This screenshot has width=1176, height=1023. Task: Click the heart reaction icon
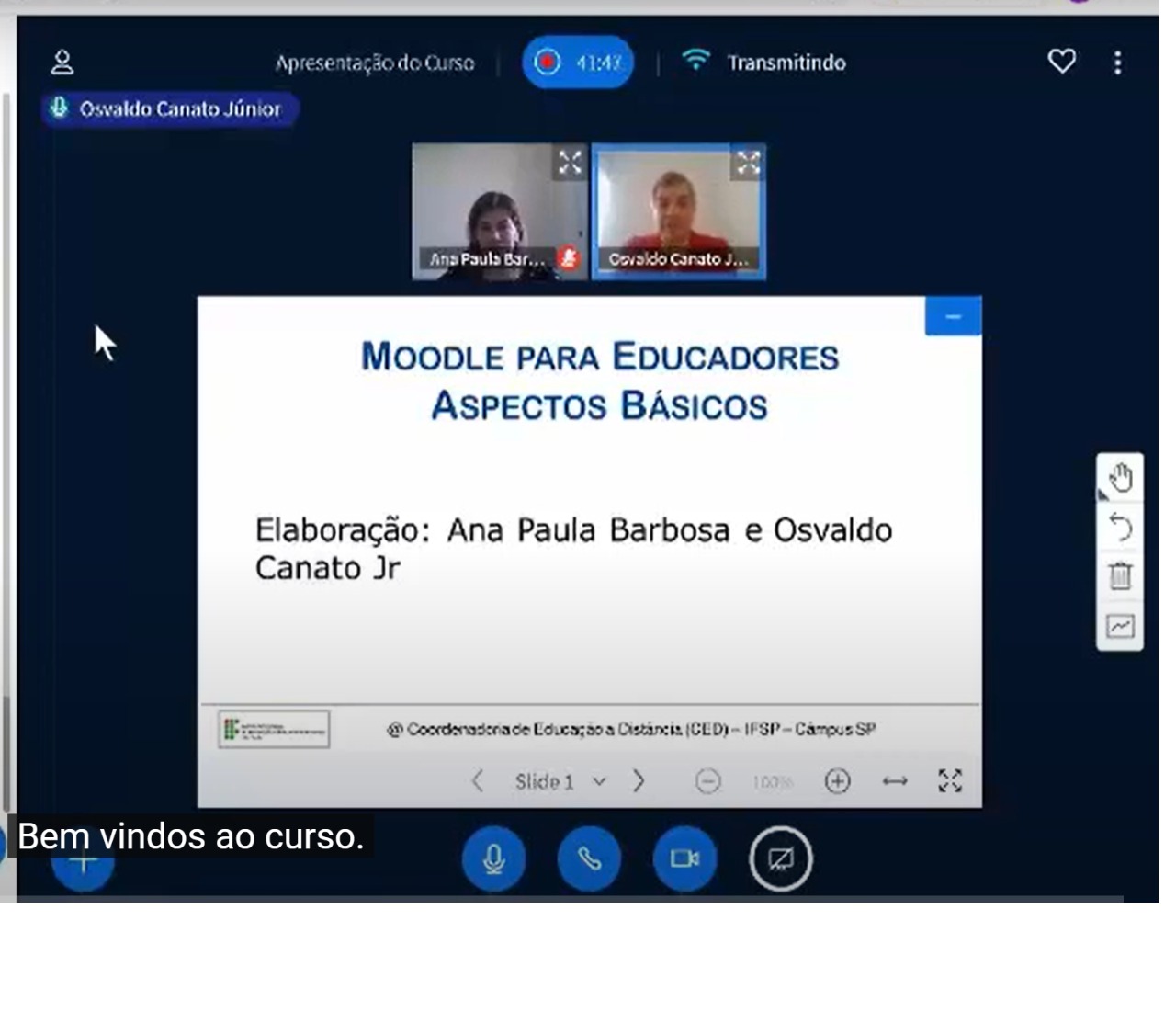pos(1062,62)
